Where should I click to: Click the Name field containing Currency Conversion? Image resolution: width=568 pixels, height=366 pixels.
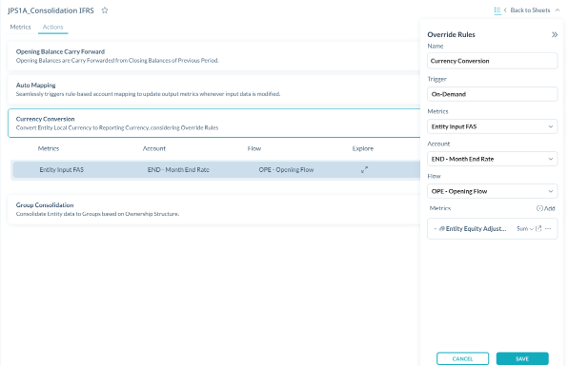click(x=492, y=61)
